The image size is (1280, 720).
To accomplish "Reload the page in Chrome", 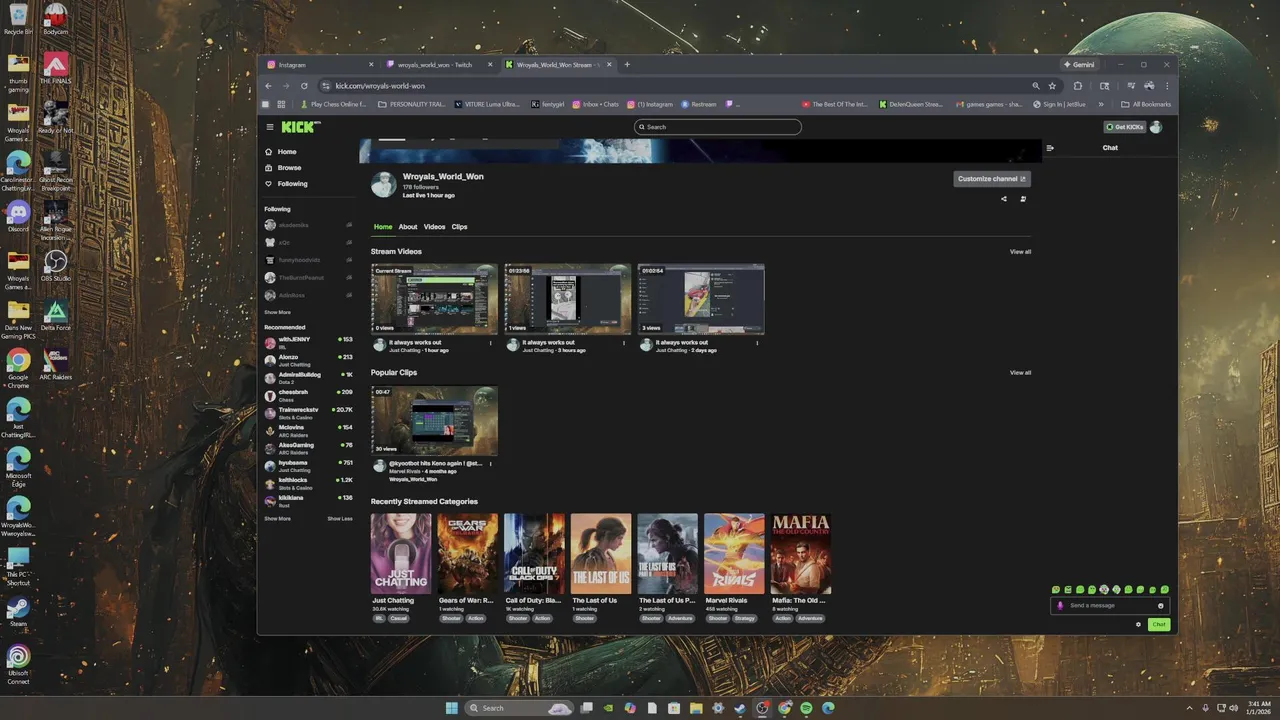I will (x=305, y=86).
